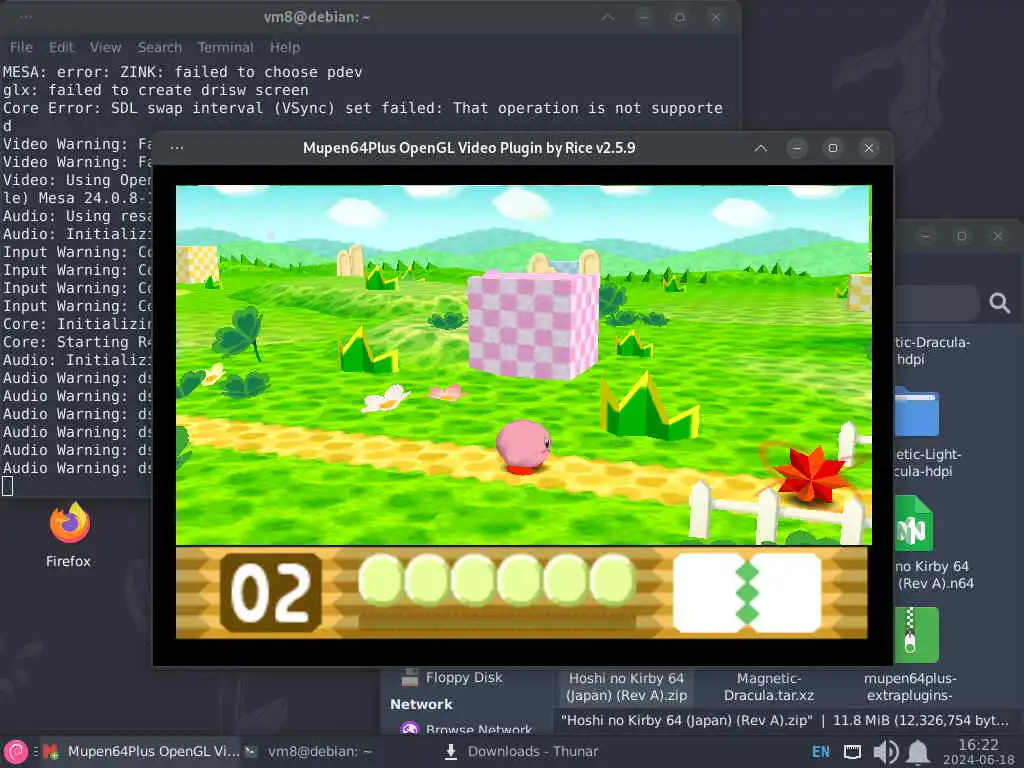Click the terminal window menu dots button
The image size is (1024, 768).
coord(25,17)
